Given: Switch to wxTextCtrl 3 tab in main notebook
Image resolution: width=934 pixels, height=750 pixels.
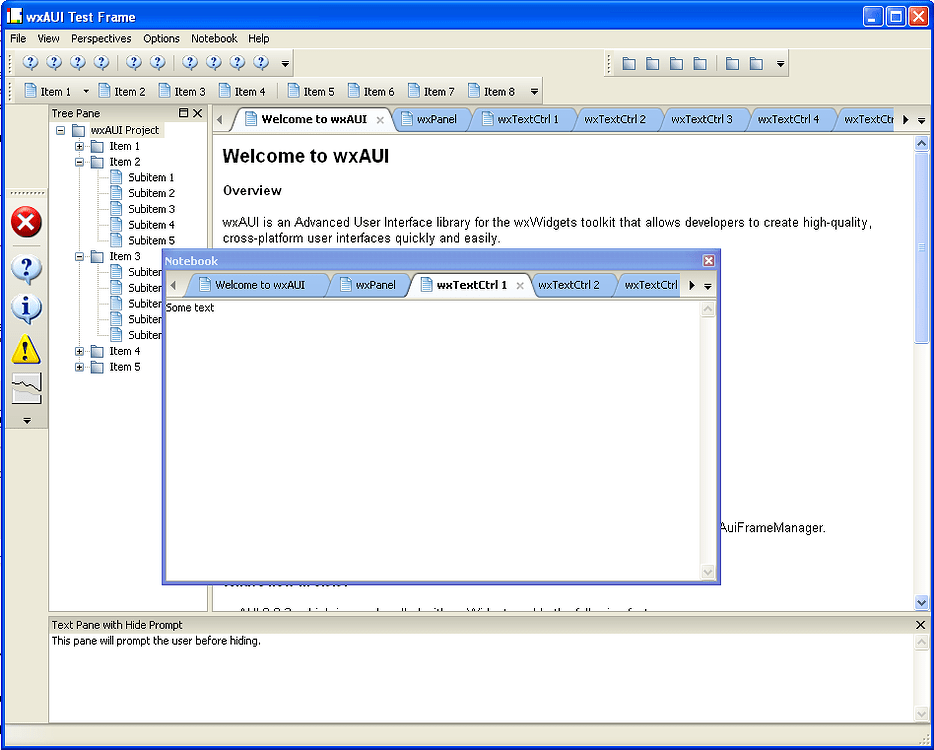Looking at the screenshot, I should click(x=702, y=119).
